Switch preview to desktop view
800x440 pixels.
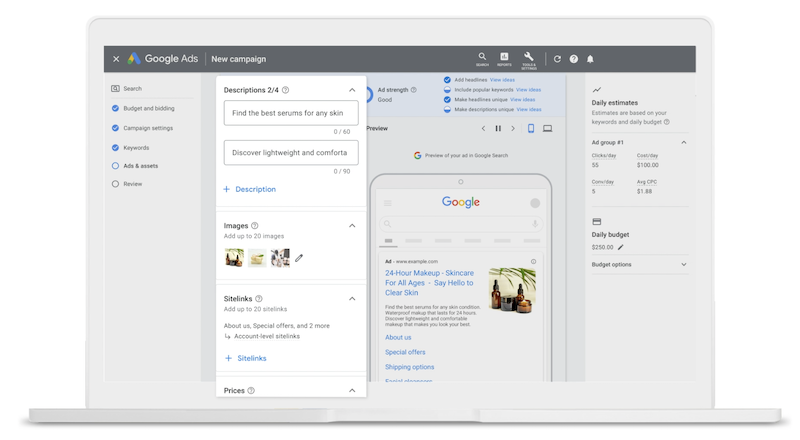[x=547, y=129]
